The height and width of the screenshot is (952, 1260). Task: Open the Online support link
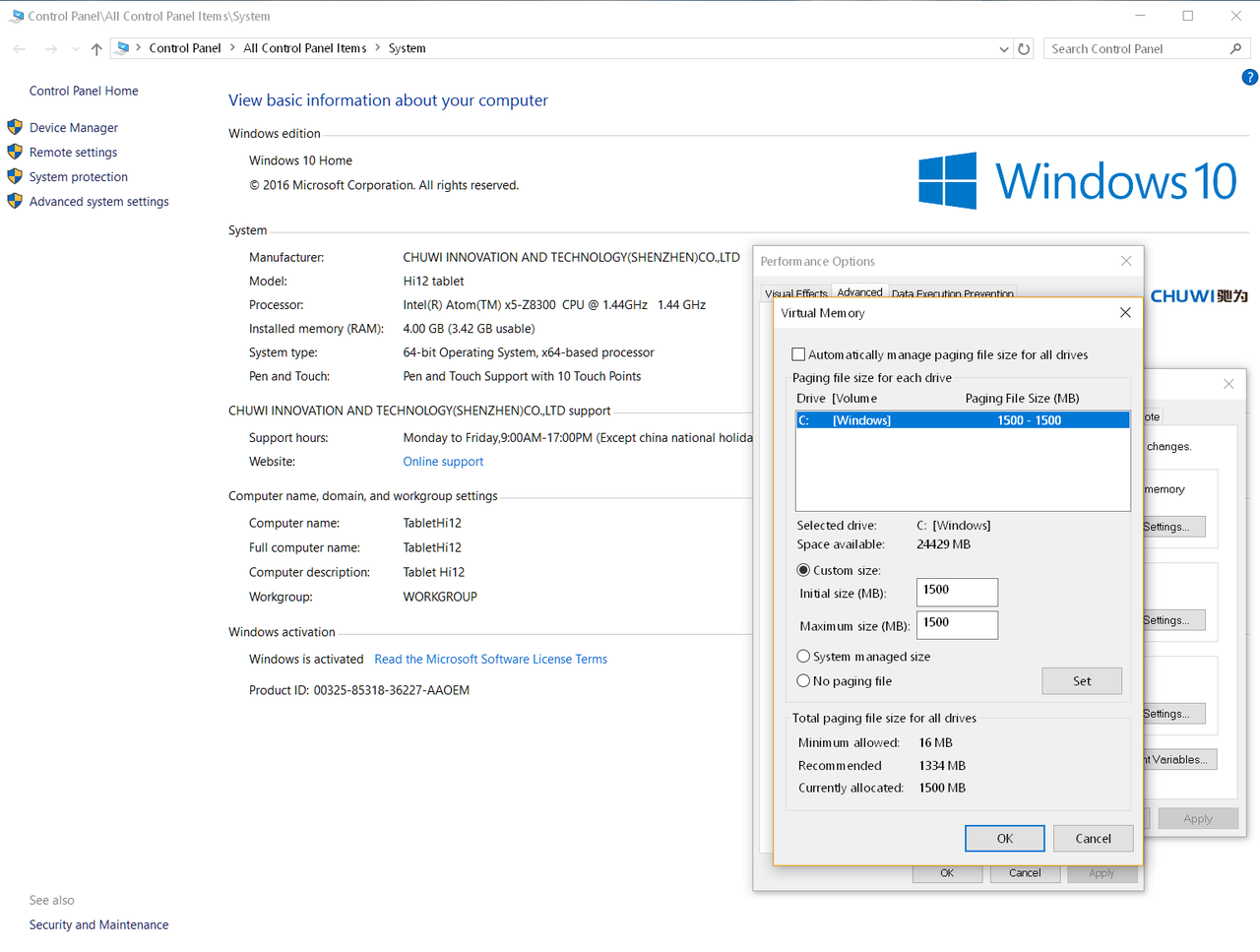pyautogui.click(x=443, y=462)
